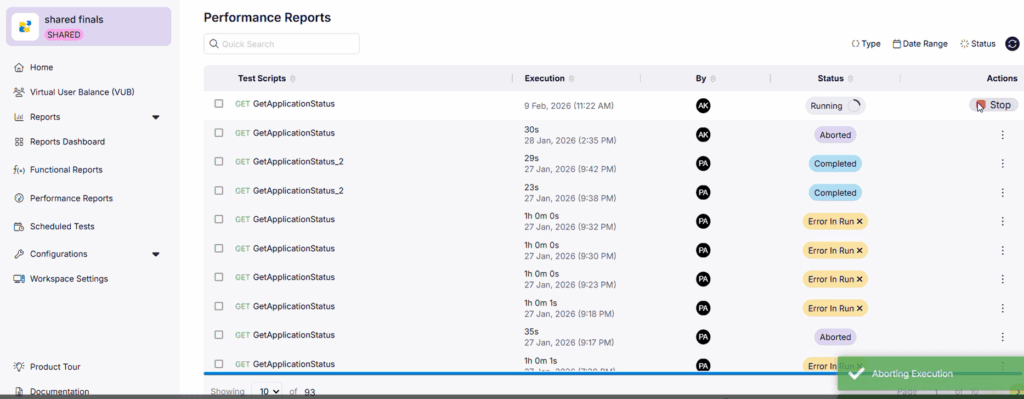Click the Completed status for 9:42 PM run
The height and width of the screenshot is (399, 1024).
pyautogui.click(x=835, y=164)
